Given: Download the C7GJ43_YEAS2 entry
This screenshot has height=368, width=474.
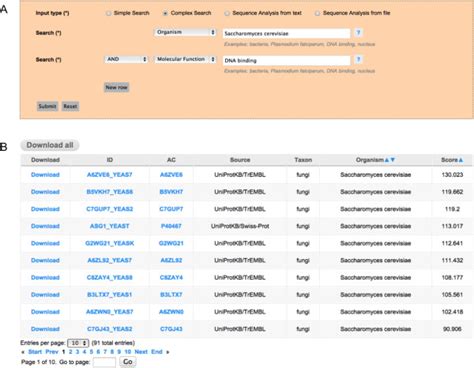Looking at the screenshot, I should [x=45, y=329].
